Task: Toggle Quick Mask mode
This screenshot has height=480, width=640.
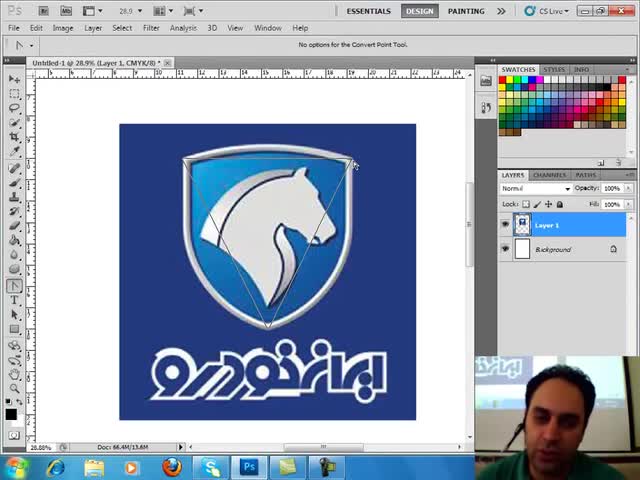Action: 14,435
